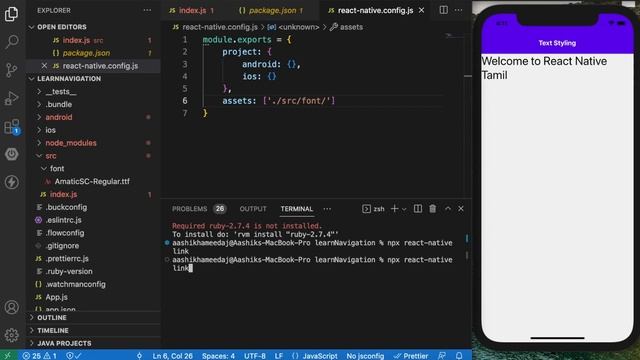
Task: Open the Search view in activity bar
Action: tap(11, 42)
